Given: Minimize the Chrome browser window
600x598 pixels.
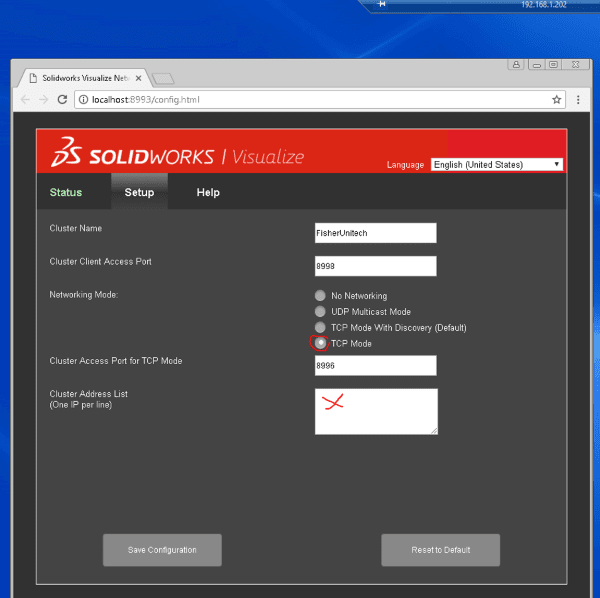Looking at the screenshot, I should [537, 65].
